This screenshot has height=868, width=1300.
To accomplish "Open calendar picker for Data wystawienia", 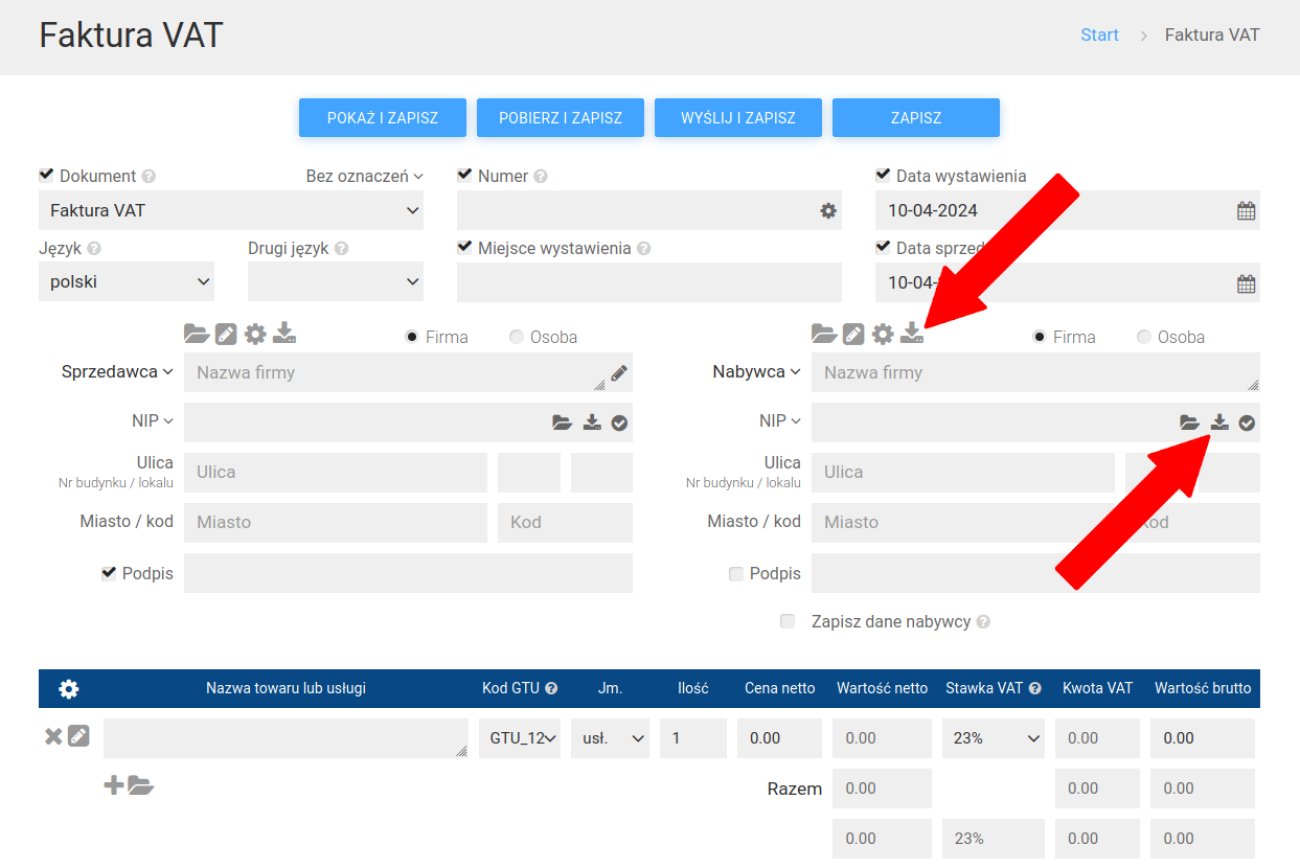I will [1245, 211].
